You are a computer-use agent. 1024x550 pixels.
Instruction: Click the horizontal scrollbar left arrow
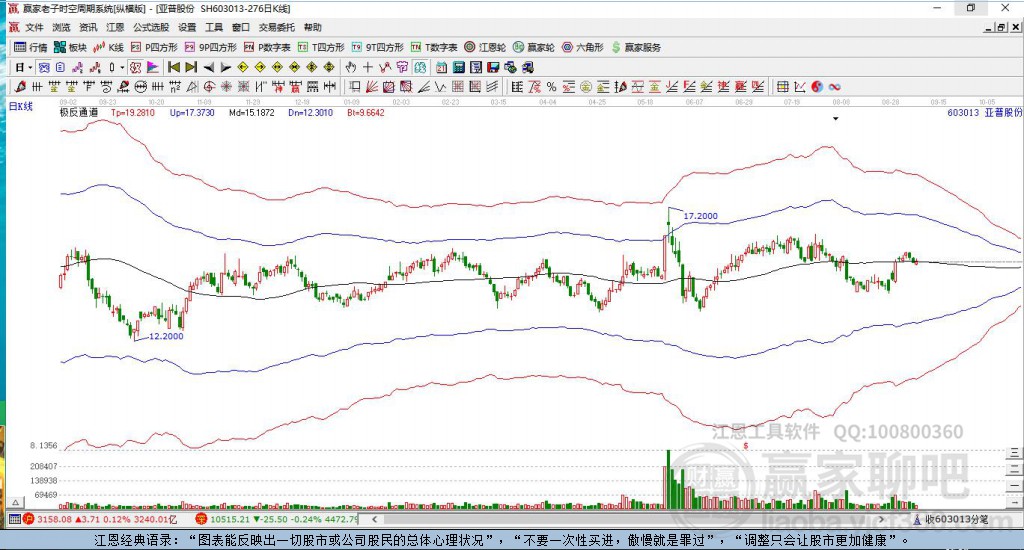coord(374,519)
